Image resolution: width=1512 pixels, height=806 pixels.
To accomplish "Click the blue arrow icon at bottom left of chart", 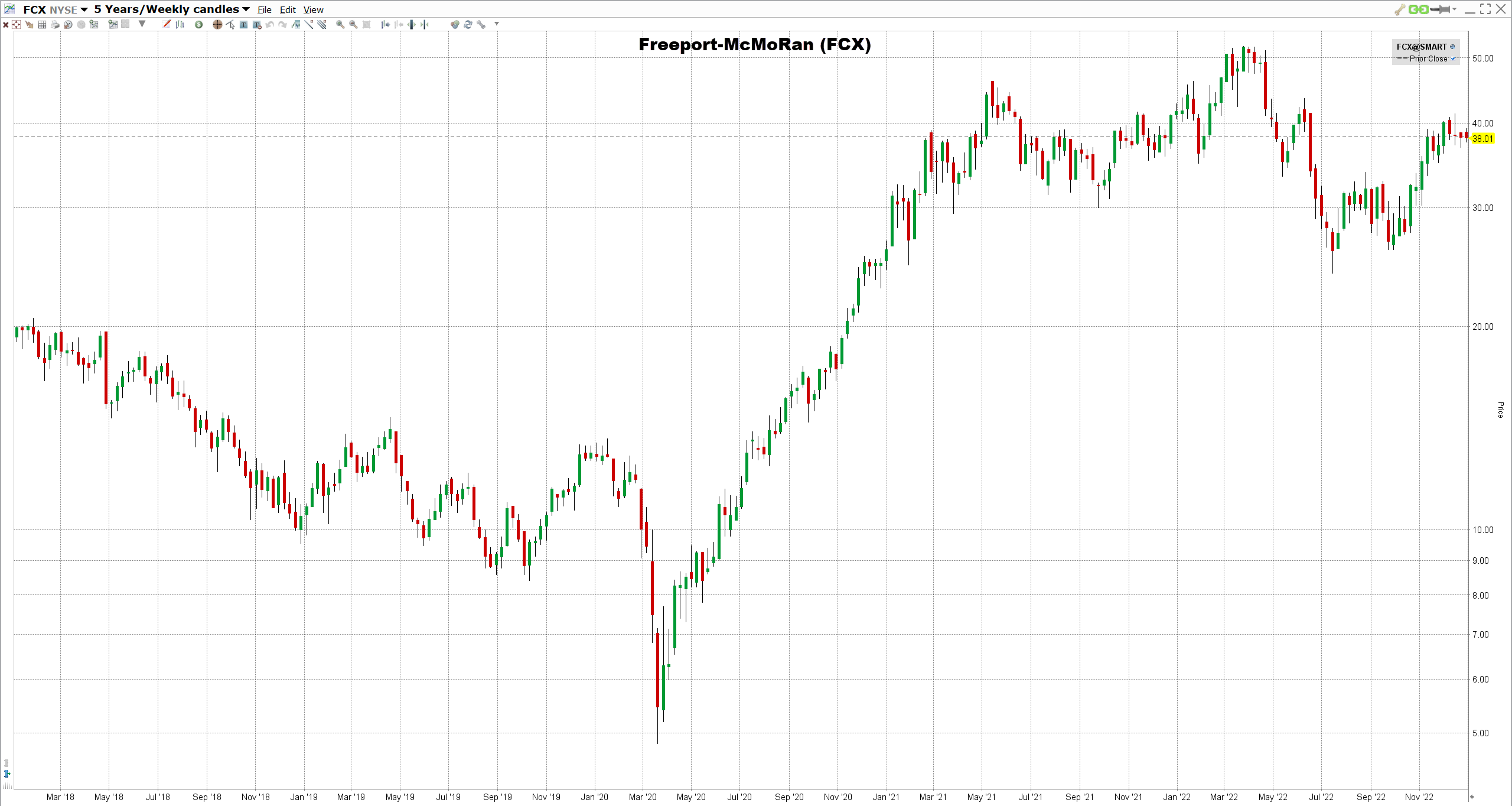I will coord(7,773).
